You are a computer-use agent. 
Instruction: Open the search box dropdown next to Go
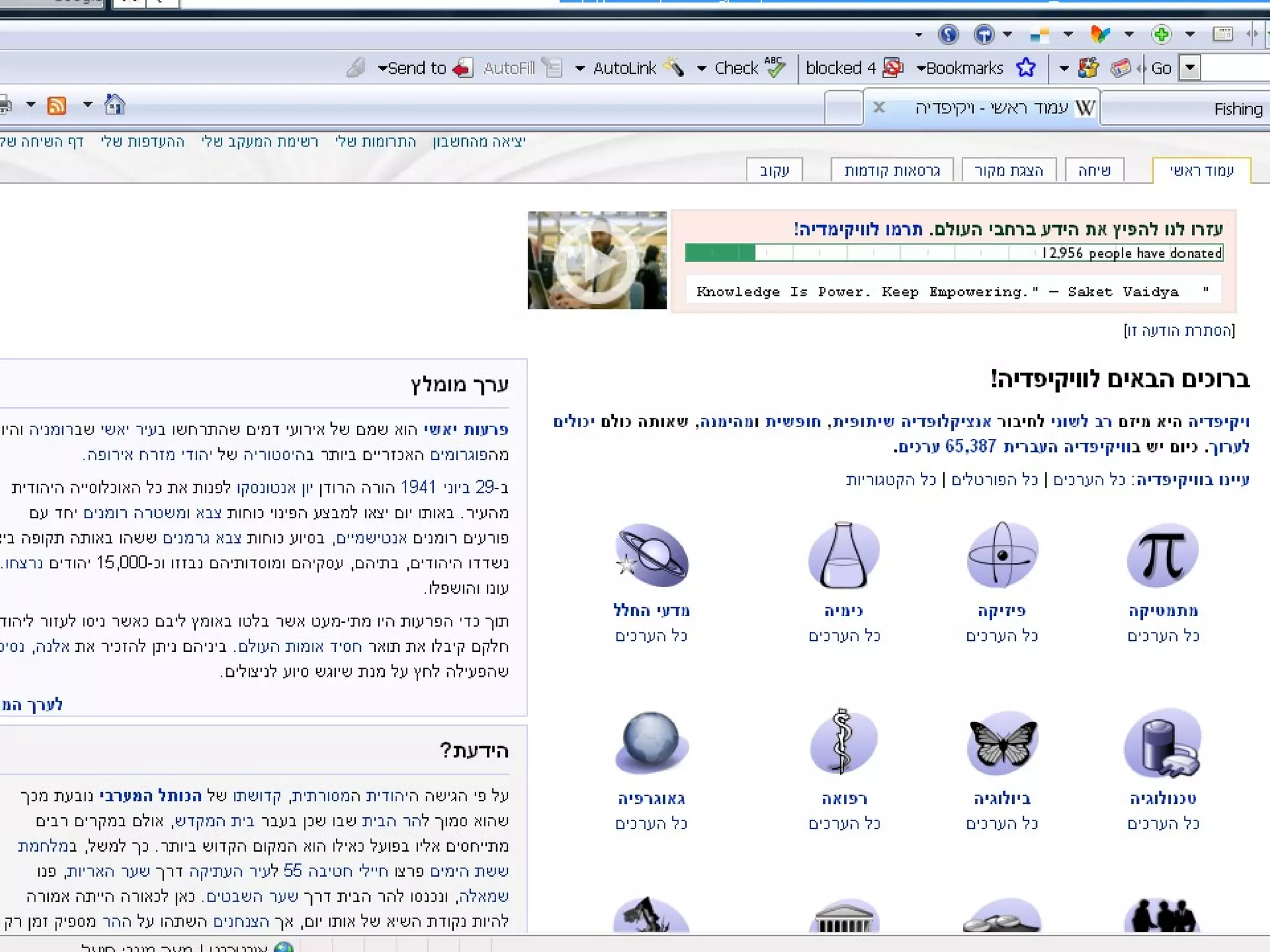[x=1189, y=68]
